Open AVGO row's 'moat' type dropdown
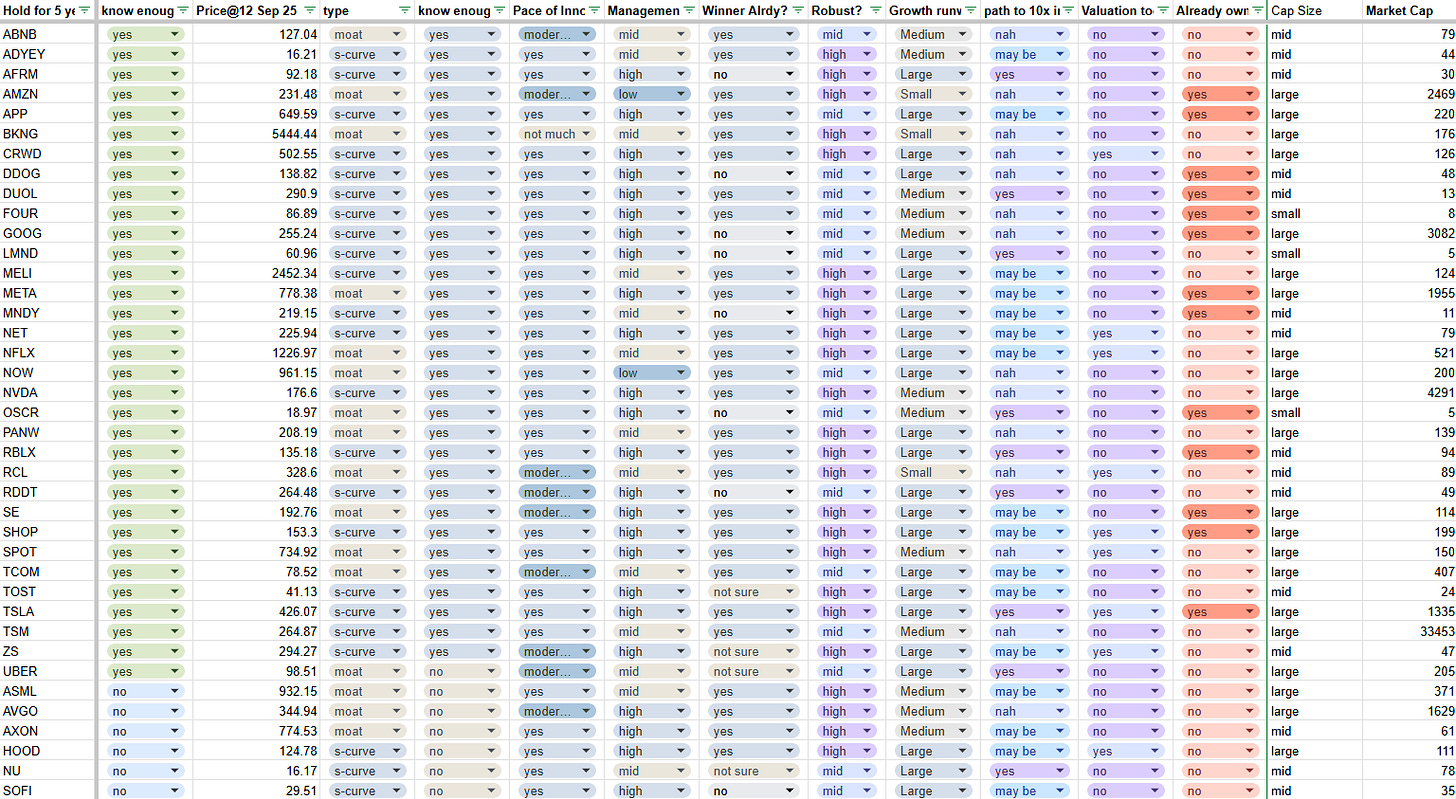Image resolution: width=1456 pixels, height=799 pixels. click(367, 711)
